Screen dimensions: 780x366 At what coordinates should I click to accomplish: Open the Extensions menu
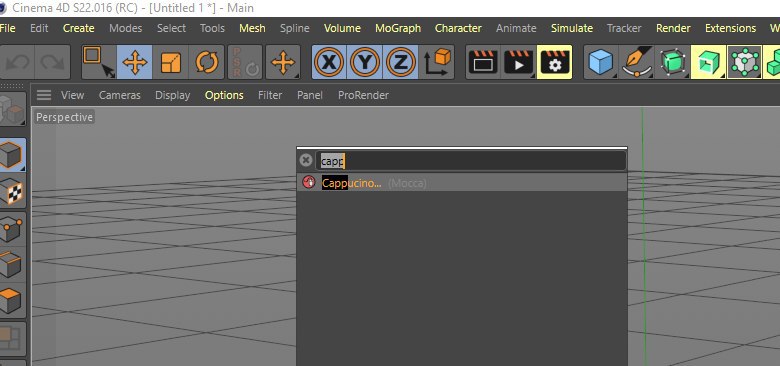tap(730, 28)
